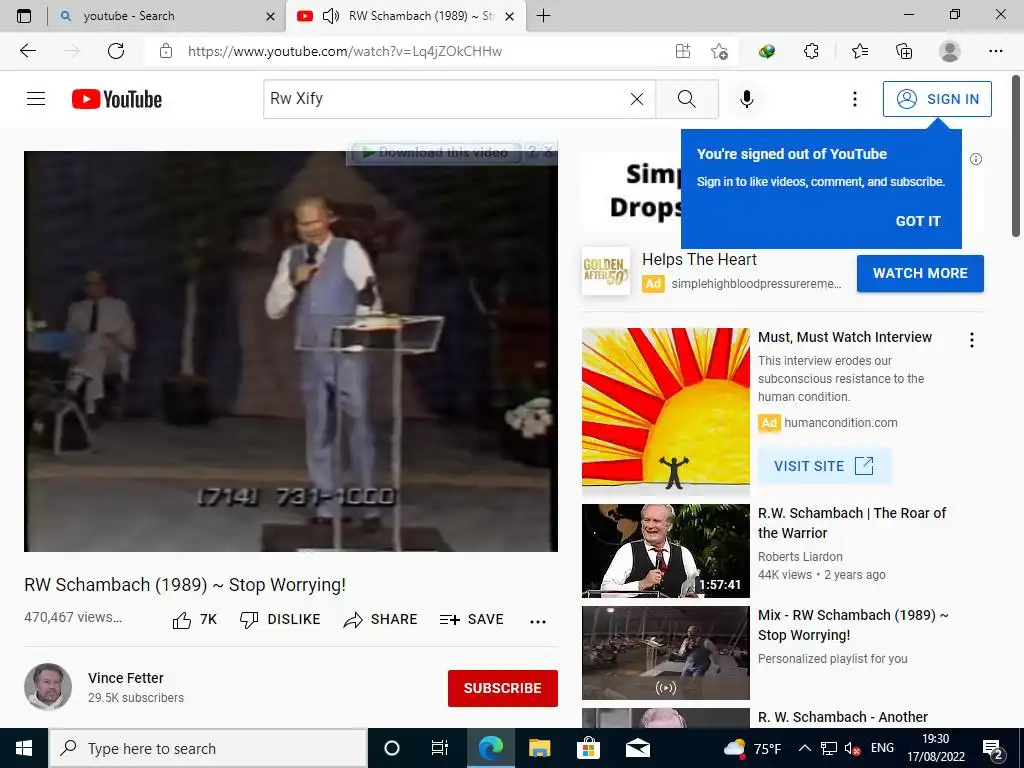
Task: Open the Collections icon
Action: tap(904, 51)
